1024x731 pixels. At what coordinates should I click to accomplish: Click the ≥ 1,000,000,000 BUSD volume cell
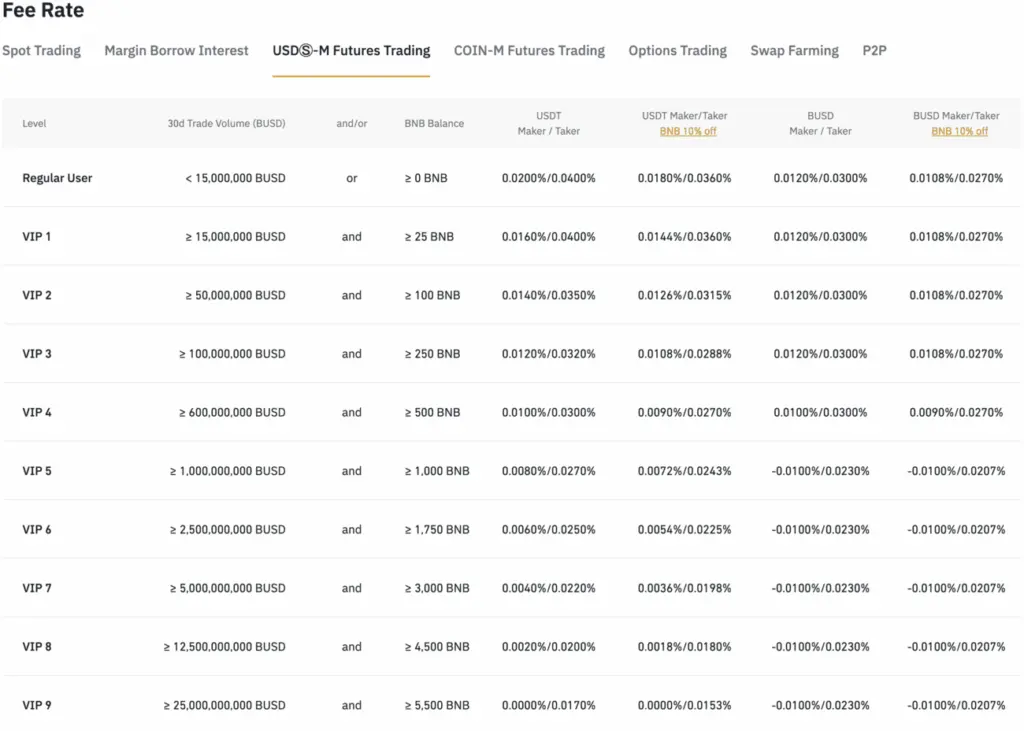(227, 471)
